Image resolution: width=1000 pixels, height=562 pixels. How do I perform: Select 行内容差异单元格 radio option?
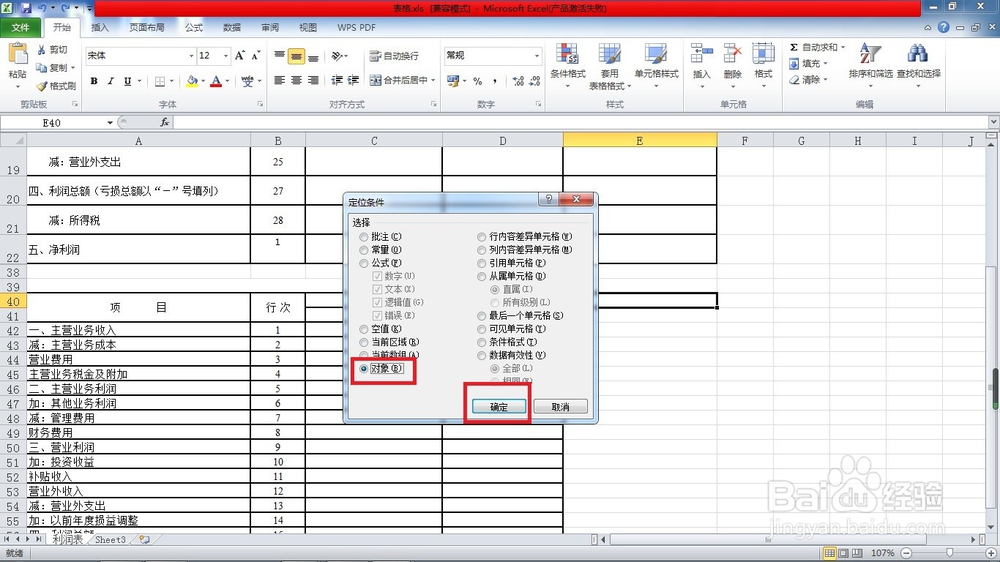click(x=482, y=237)
